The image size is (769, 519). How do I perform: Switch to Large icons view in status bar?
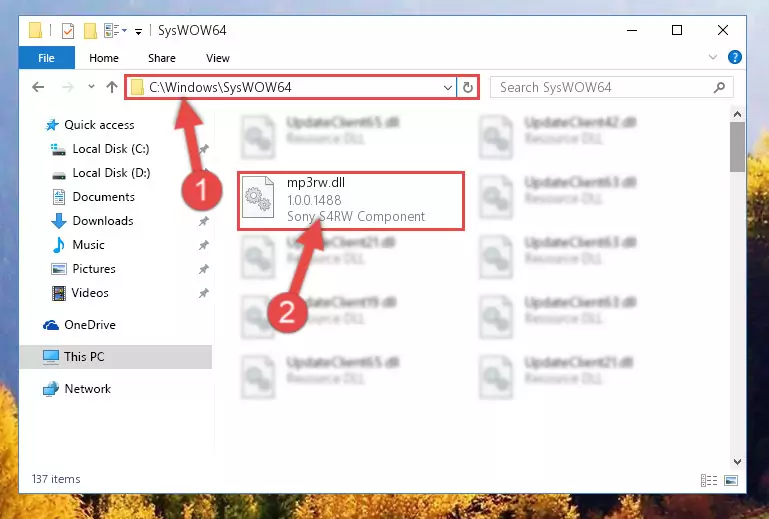(x=731, y=480)
